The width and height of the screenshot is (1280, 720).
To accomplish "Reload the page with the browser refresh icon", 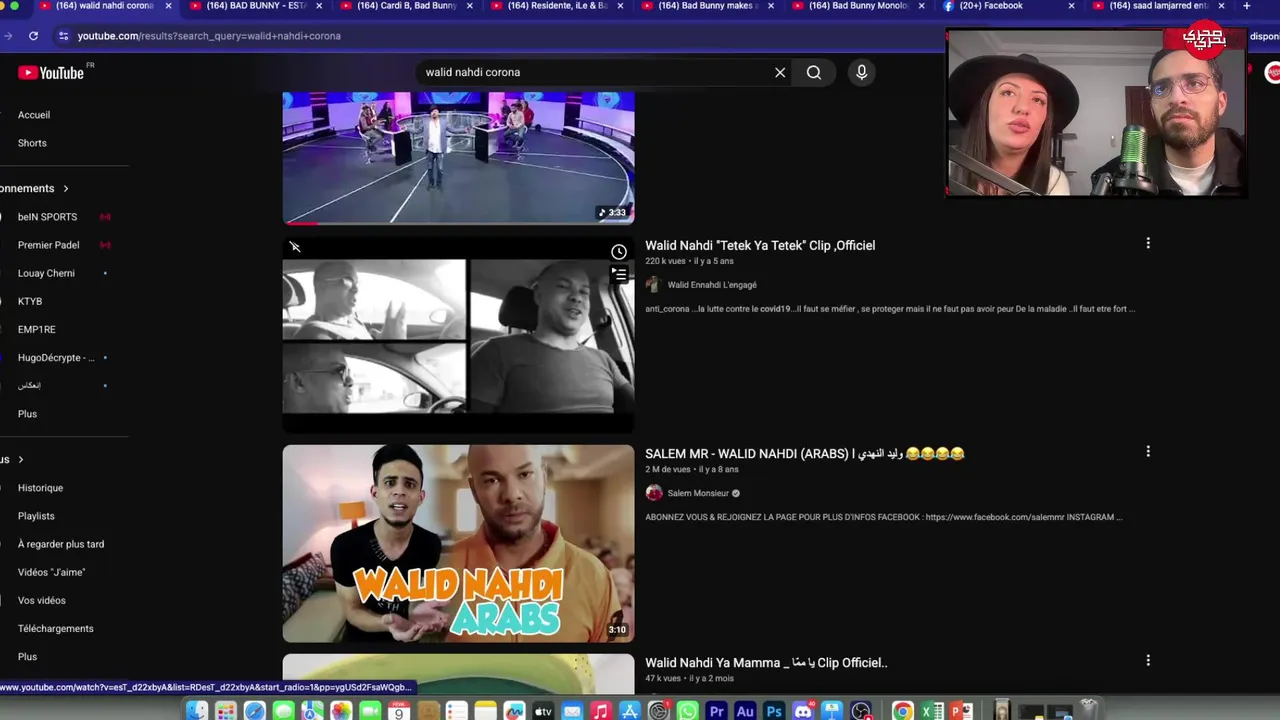I will point(33,36).
